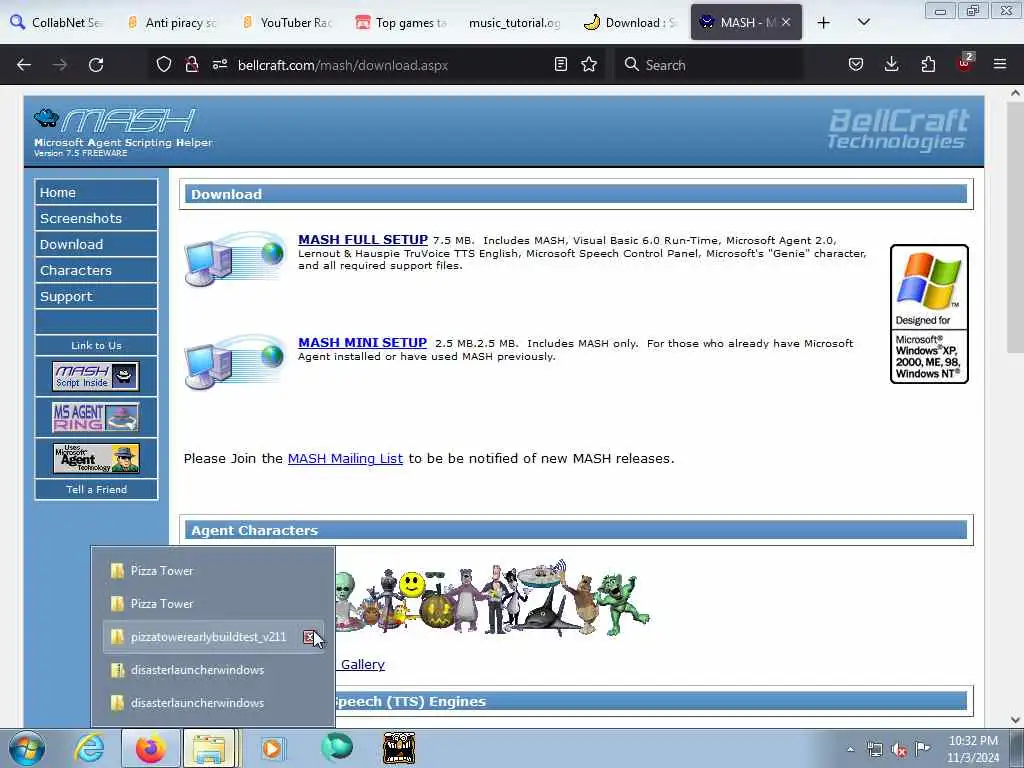Viewport: 1024px width, 768px height.
Task: Click the agent characters group image
Action: click(493, 598)
